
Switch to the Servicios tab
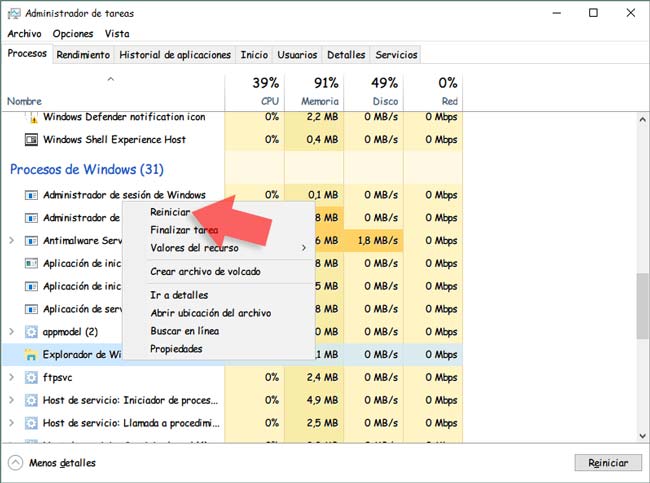(x=396, y=55)
